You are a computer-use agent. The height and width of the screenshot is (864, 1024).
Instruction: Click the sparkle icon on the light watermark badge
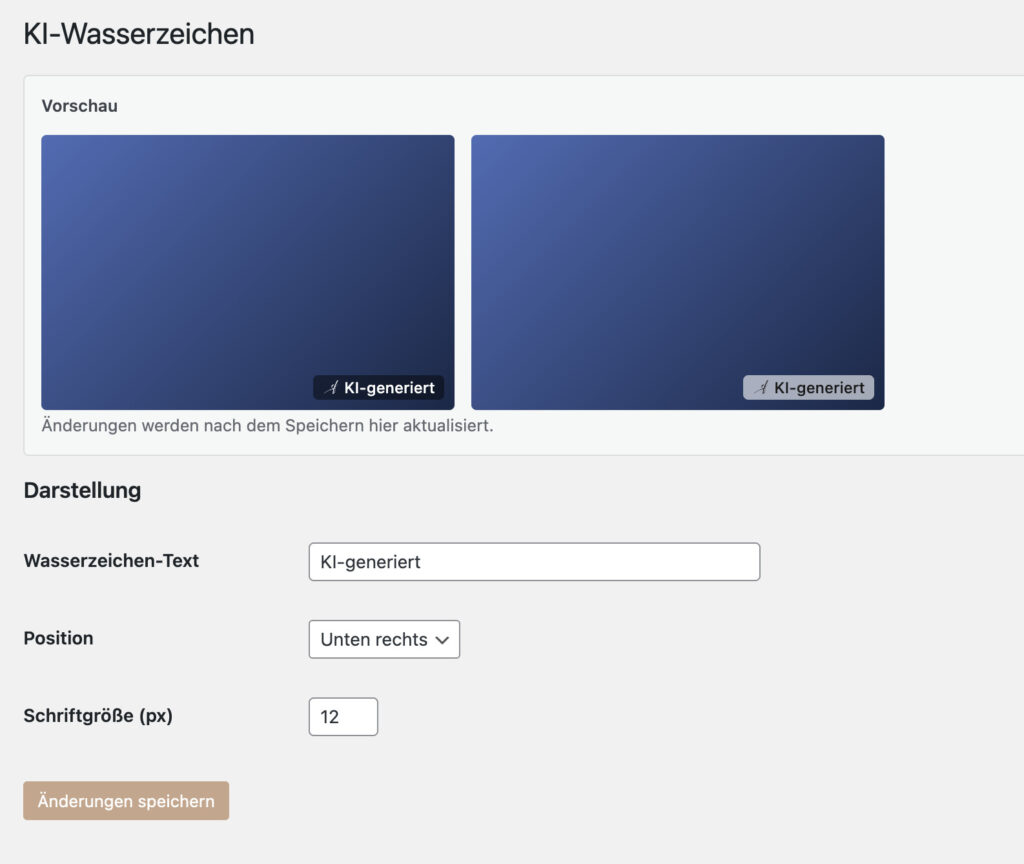click(763, 386)
